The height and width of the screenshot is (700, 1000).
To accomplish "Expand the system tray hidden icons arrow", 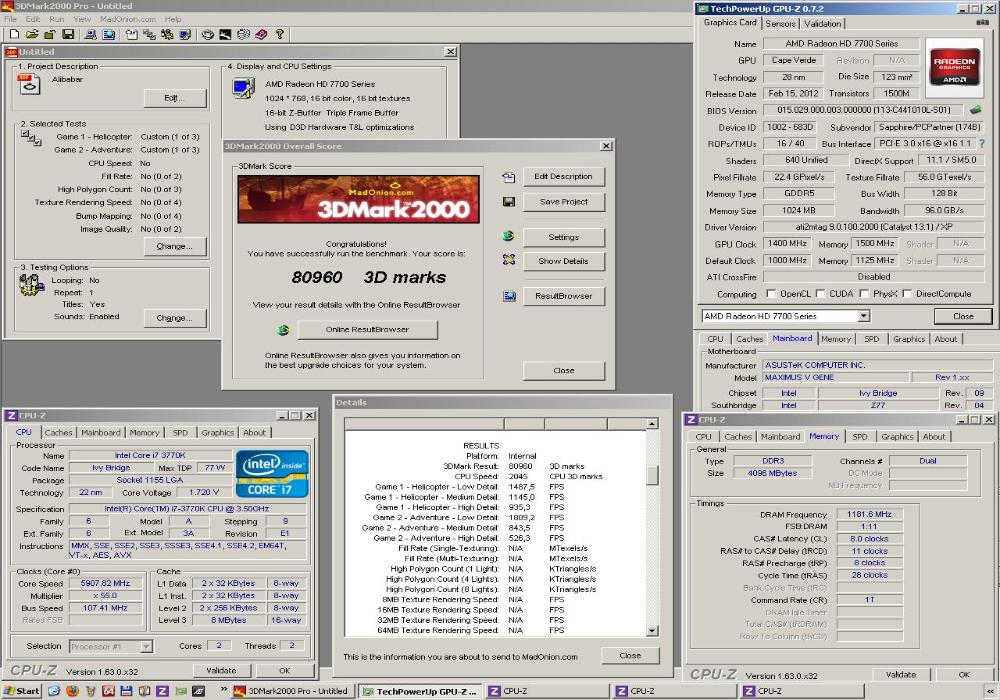I will [990, 691].
